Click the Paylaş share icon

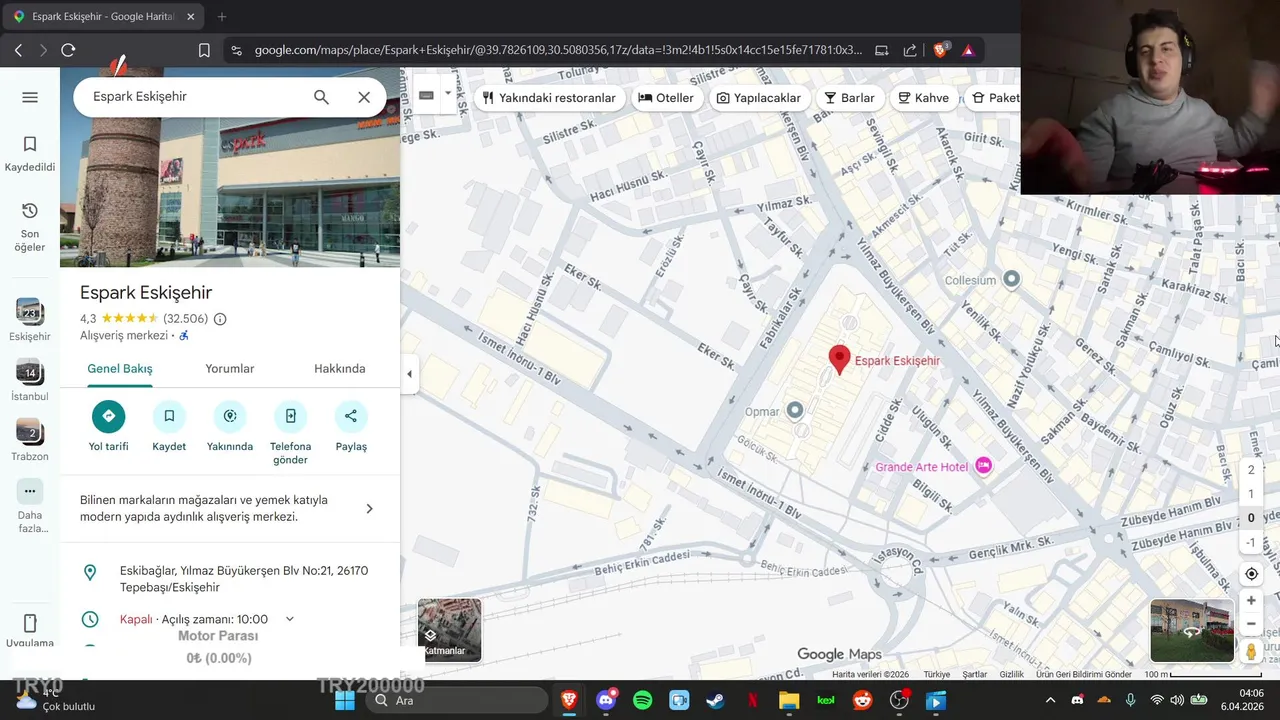[x=351, y=416]
